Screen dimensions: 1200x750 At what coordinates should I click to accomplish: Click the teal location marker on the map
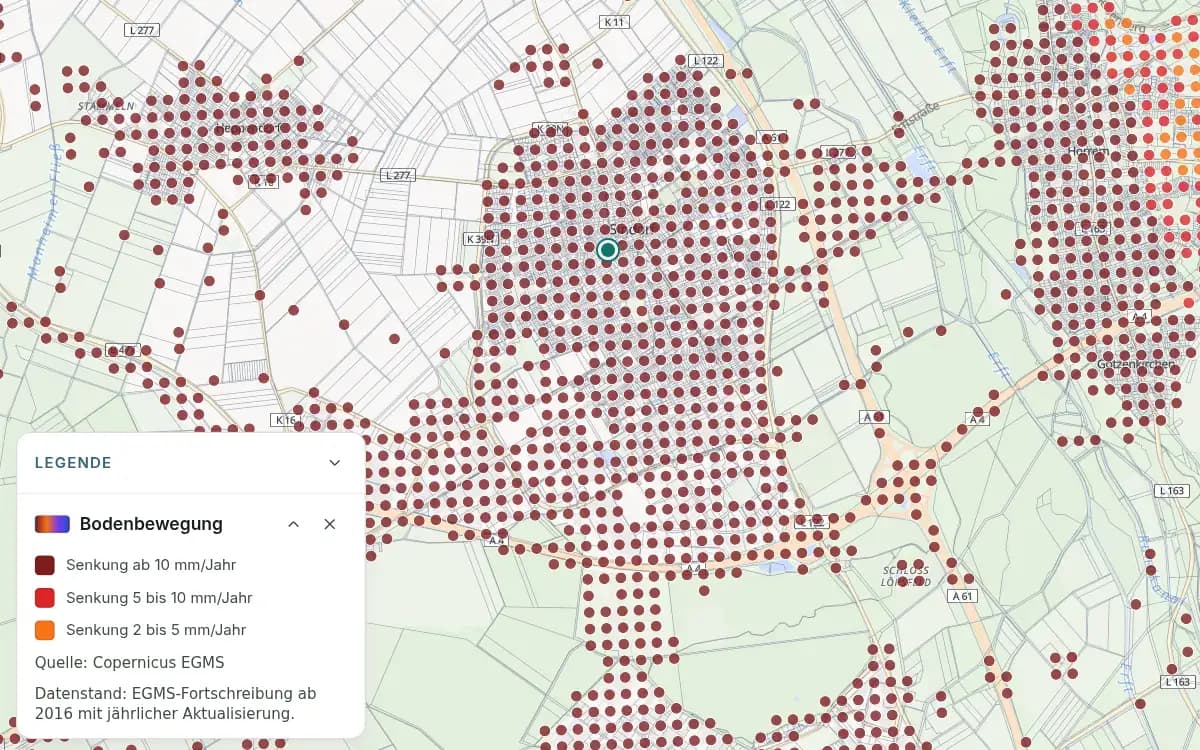pos(608,250)
